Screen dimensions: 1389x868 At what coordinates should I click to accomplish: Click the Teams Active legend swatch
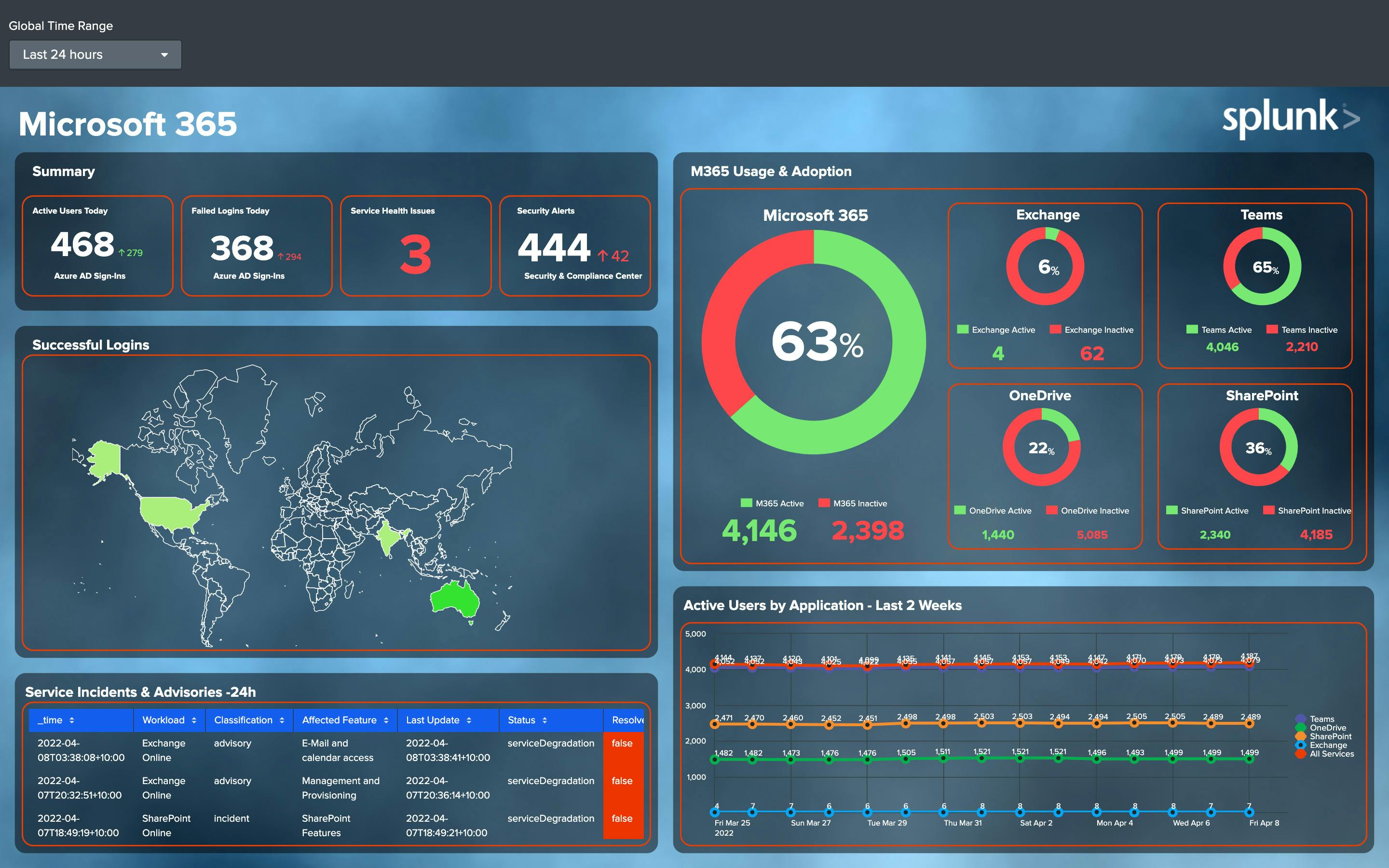(x=1192, y=329)
